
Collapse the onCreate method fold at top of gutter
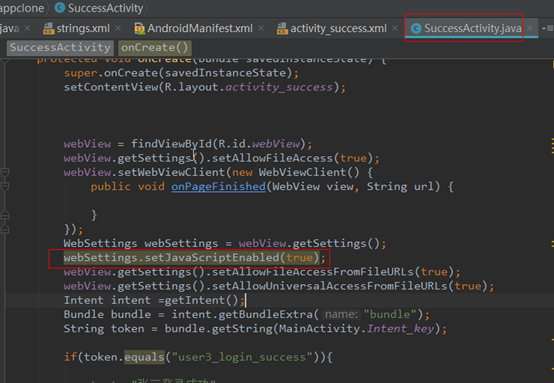[5, 61]
